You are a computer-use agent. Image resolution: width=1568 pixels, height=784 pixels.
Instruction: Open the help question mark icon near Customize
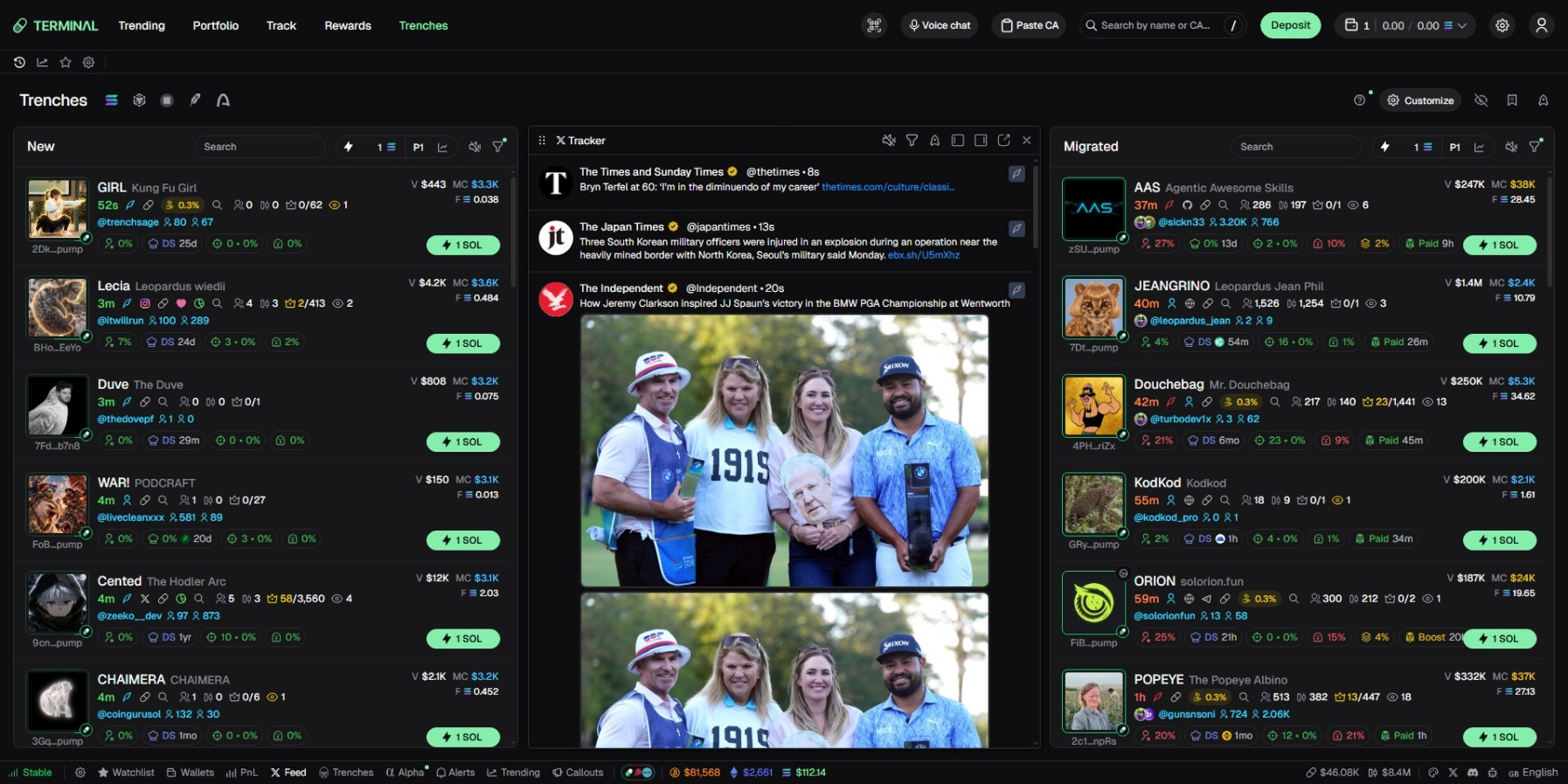[1359, 101]
